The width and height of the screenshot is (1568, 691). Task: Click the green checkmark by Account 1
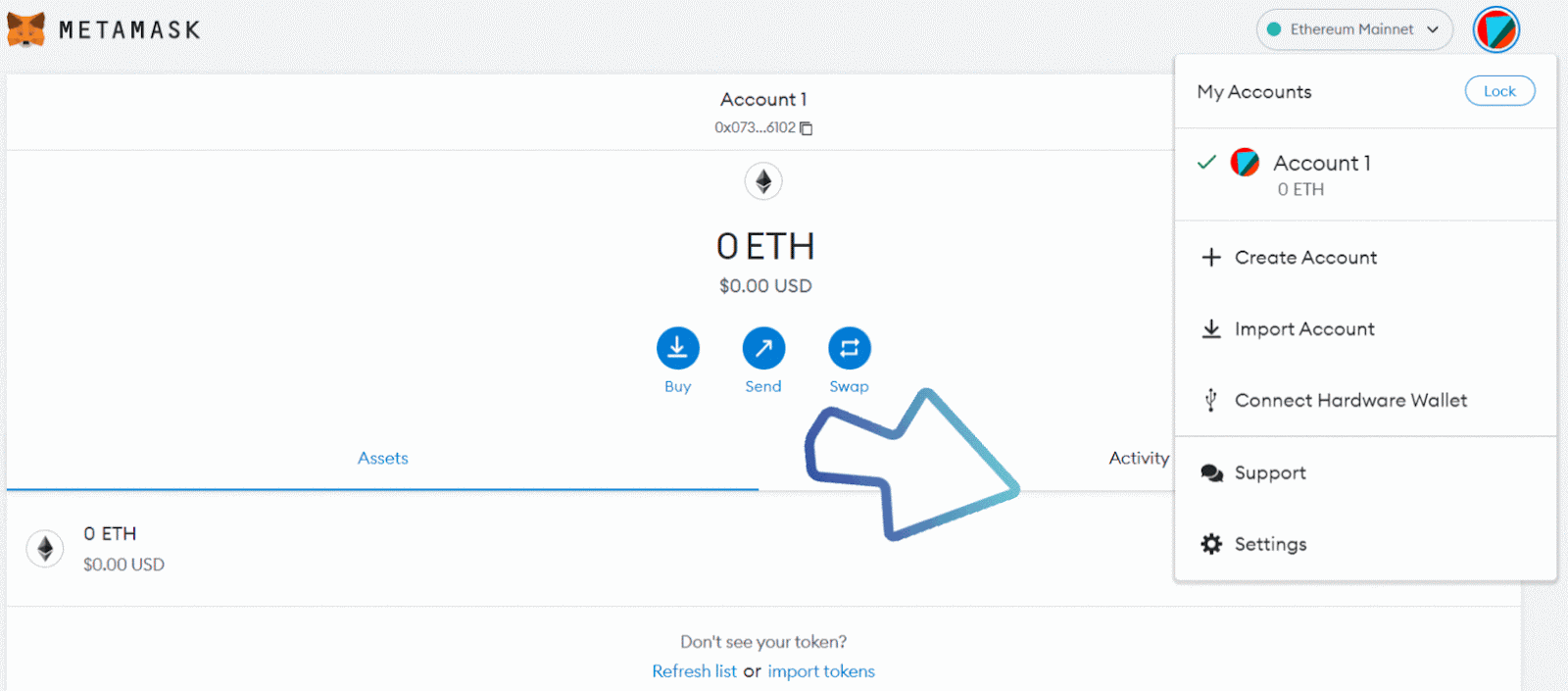1206,162
